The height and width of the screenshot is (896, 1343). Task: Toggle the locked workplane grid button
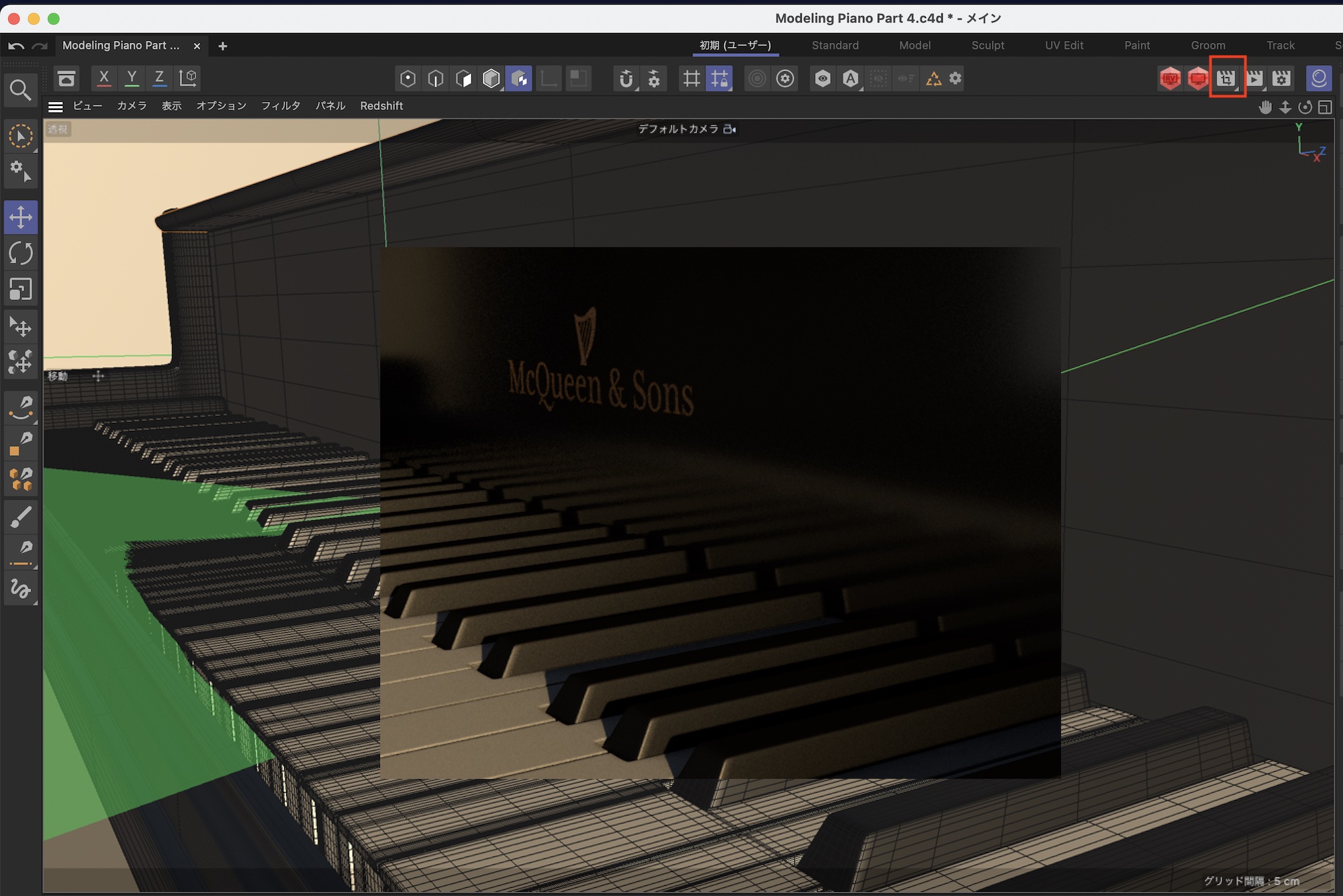pos(719,79)
